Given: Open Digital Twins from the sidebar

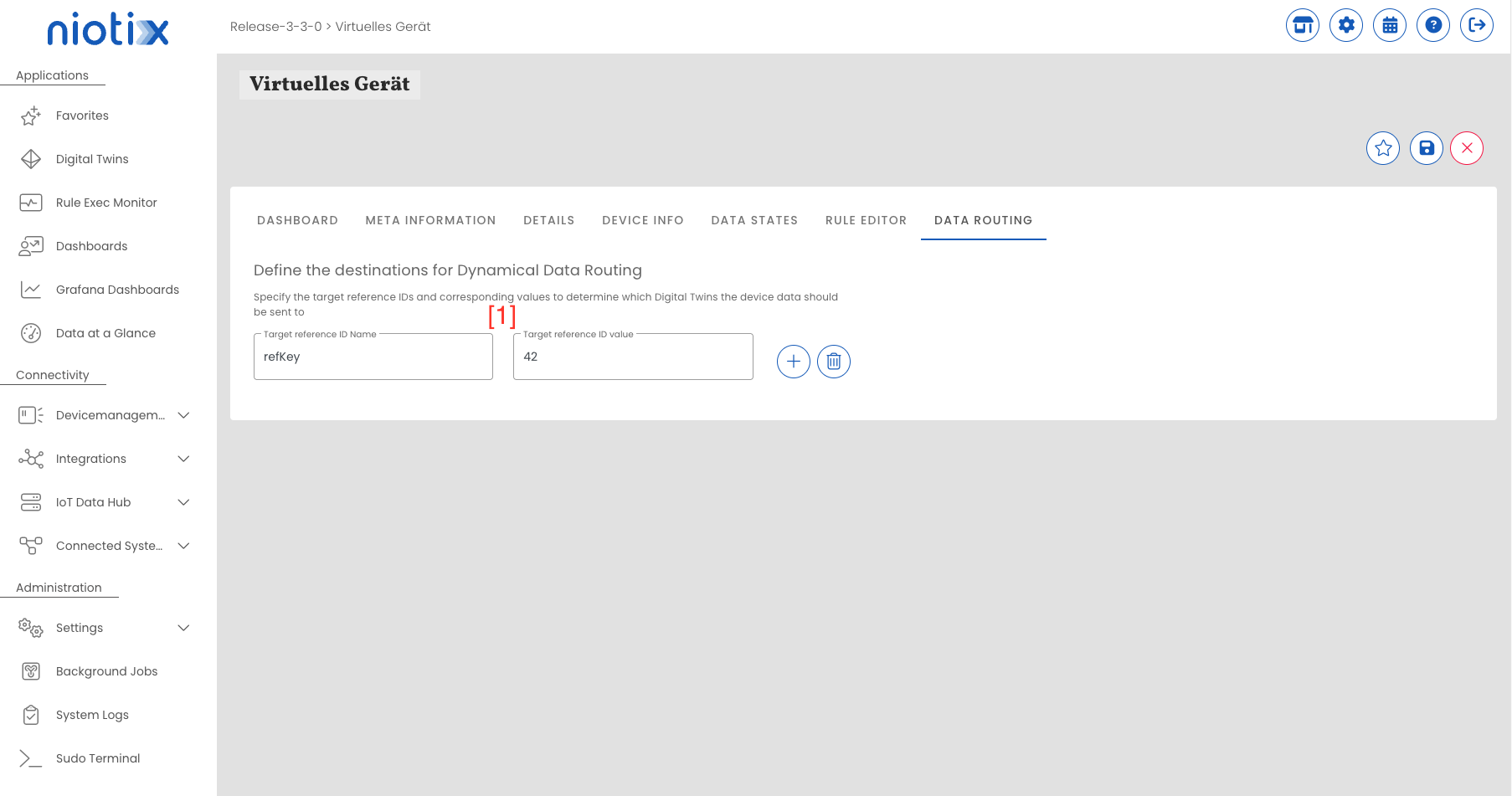Looking at the screenshot, I should click(92, 159).
